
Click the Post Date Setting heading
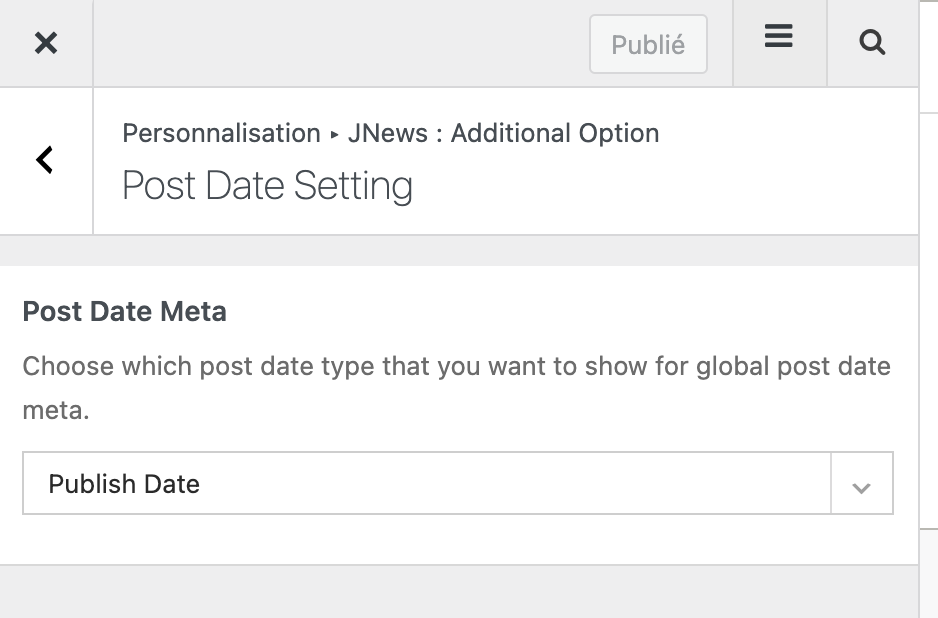click(267, 185)
